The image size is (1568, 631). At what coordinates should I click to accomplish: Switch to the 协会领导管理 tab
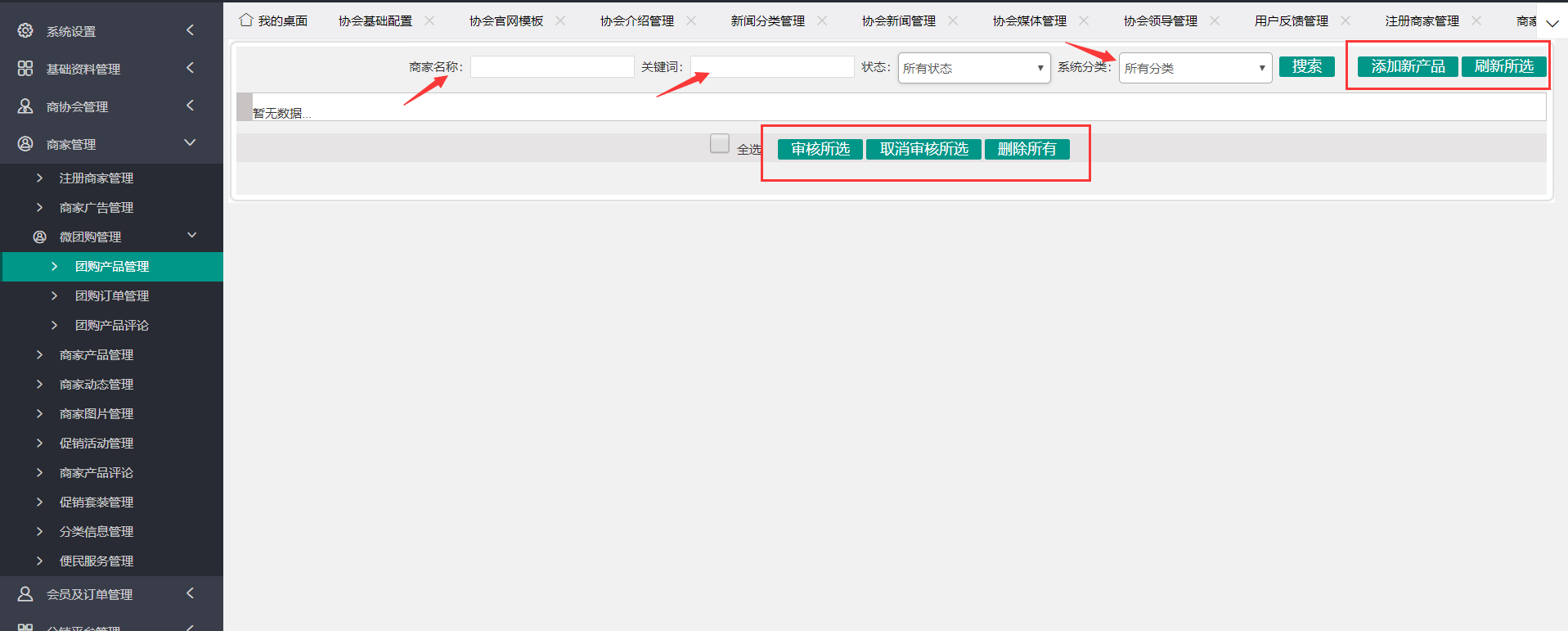click(x=1160, y=21)
